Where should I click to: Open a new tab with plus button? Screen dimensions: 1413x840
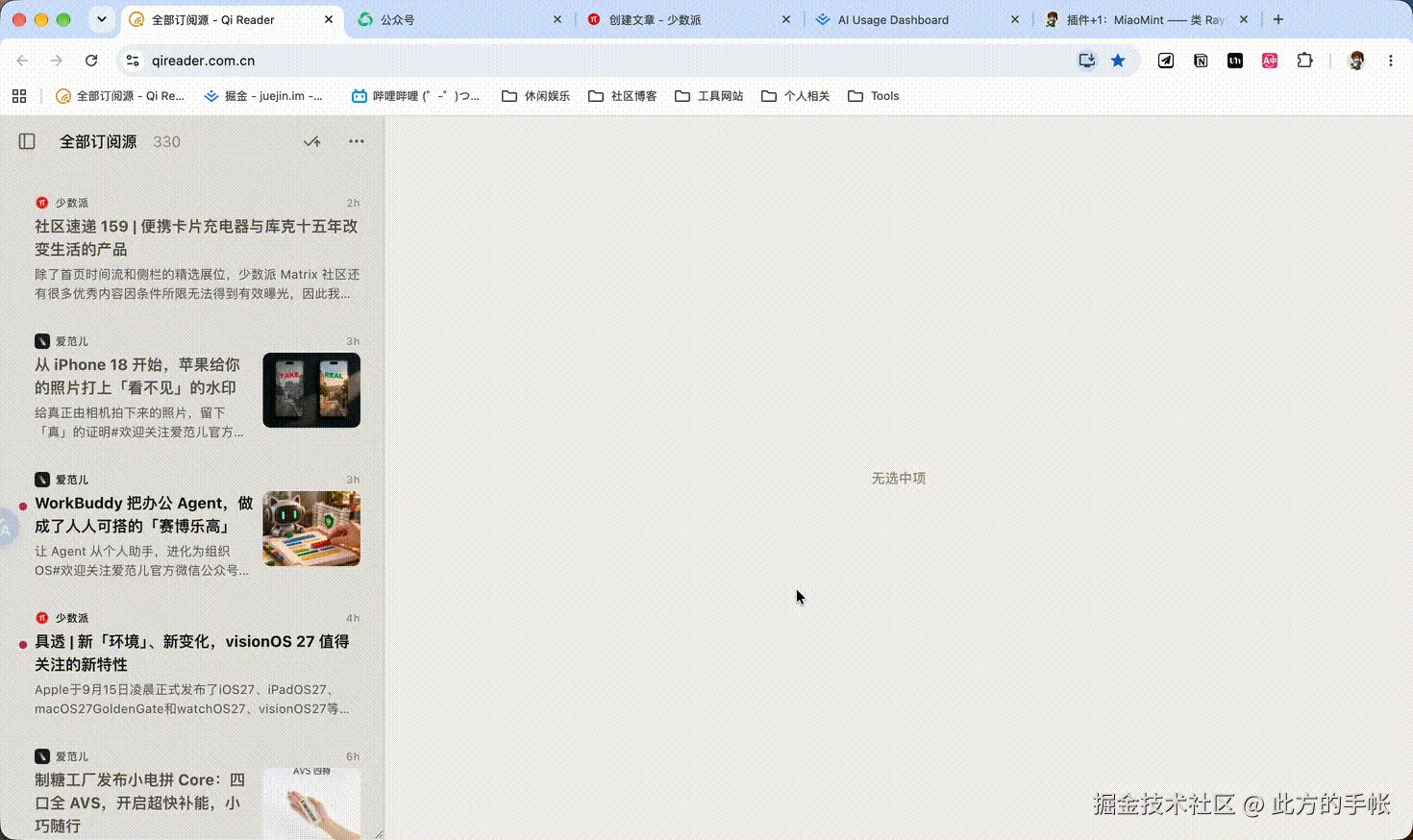coord(1278,19)
